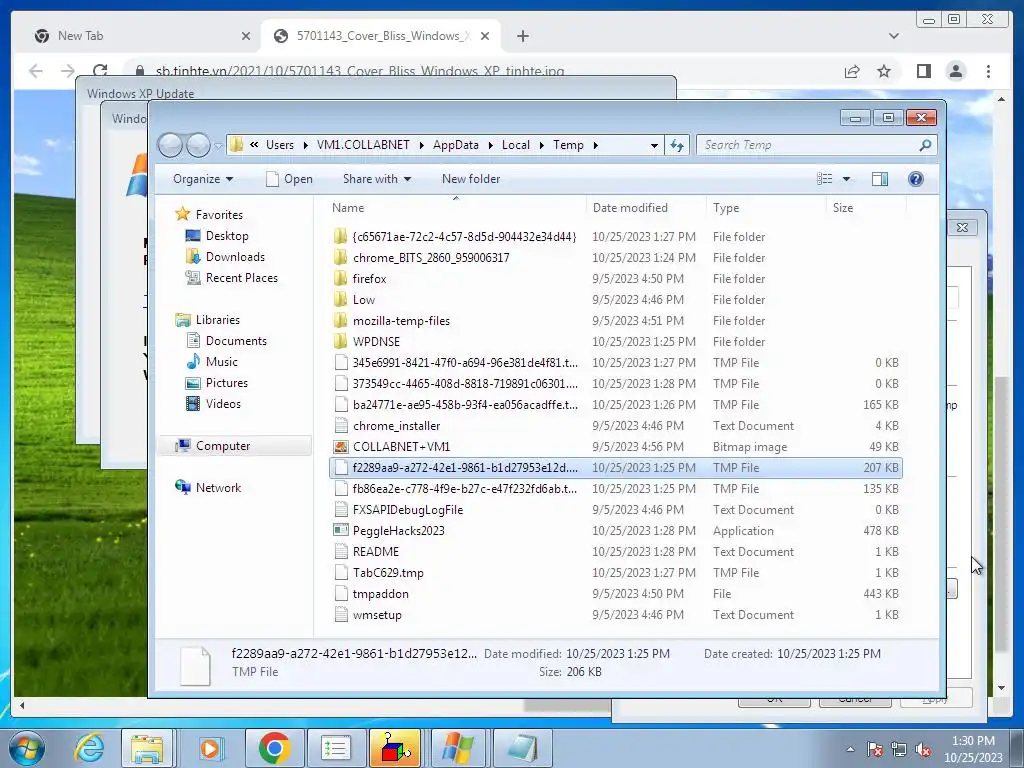1024x768 pixels.
Task: Select the Low folder icon
Action: tap(340, 300)
